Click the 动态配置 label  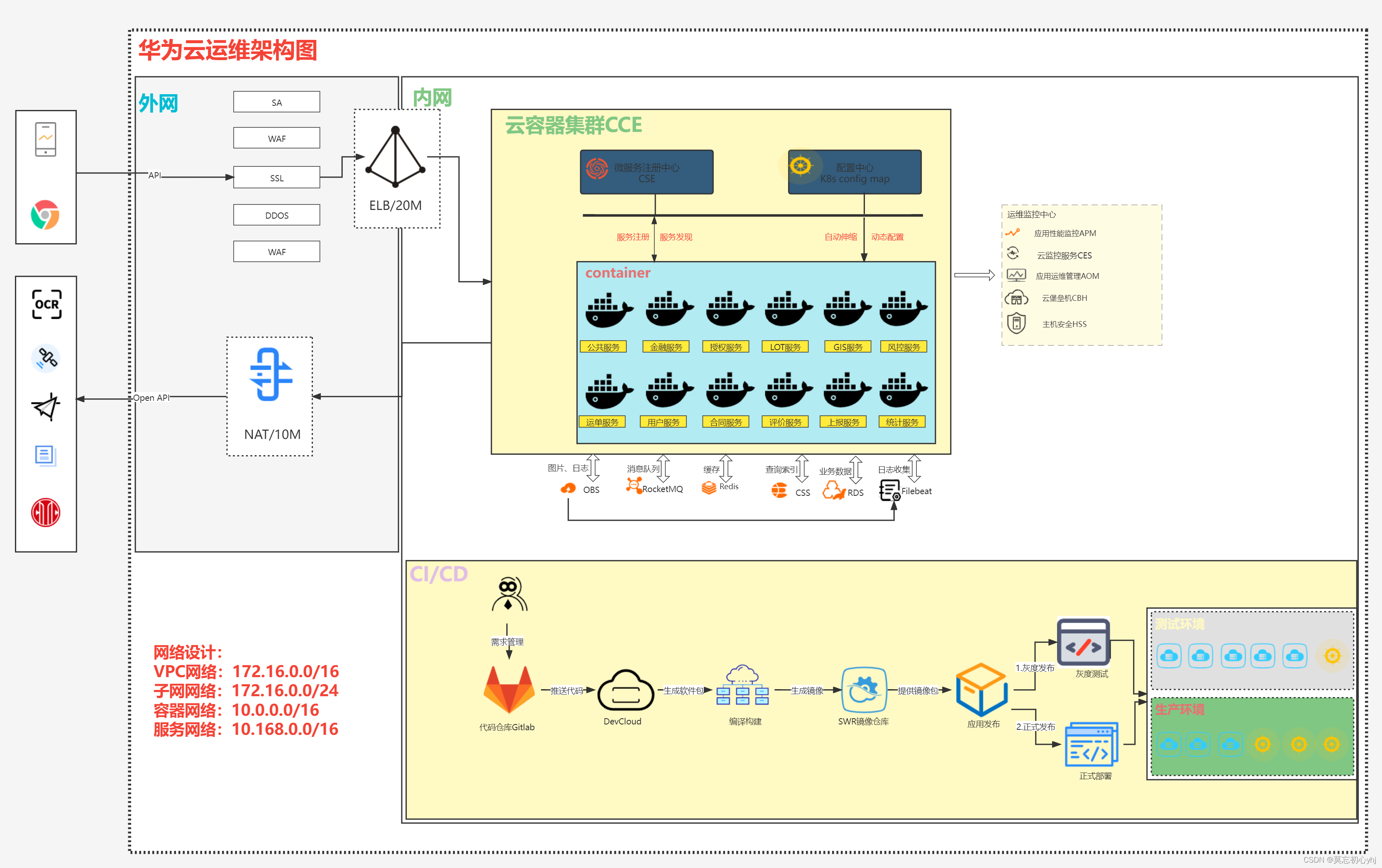coord(887,237)
